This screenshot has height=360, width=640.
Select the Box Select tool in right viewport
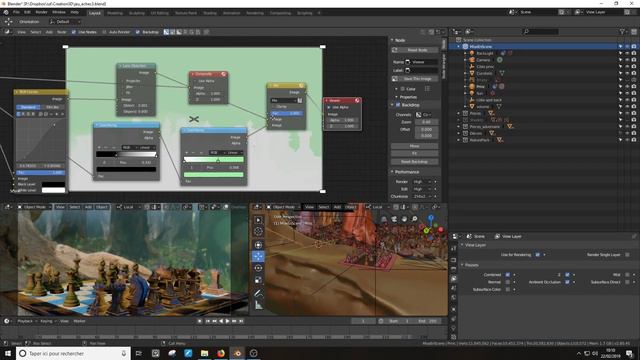[258, 220]
